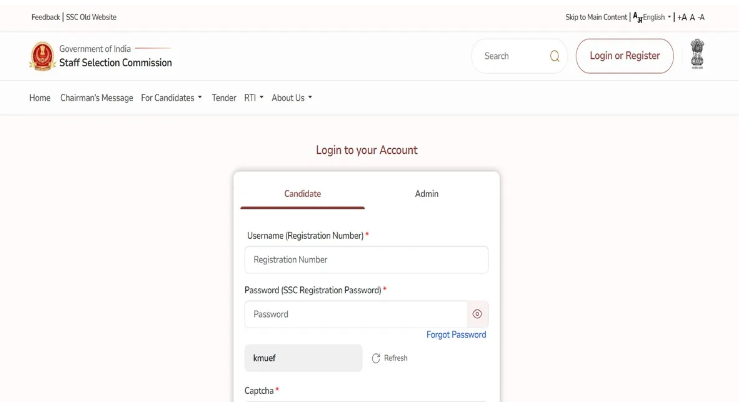Click the language translate icon

[636, 17]
